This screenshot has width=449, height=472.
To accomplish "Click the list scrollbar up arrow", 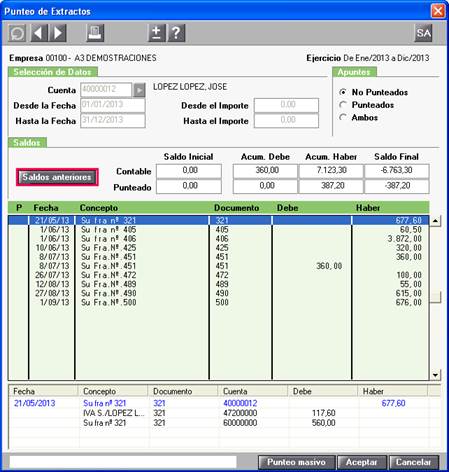I will click(435, 221).
